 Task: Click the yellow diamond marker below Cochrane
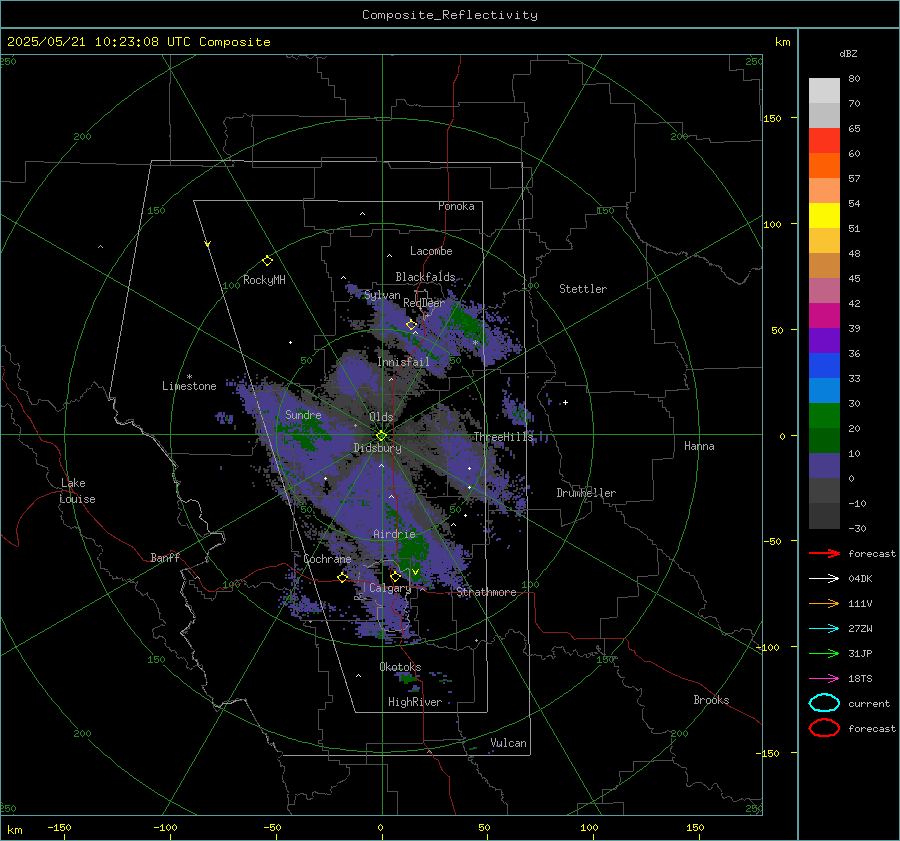pyautogui.click(x=343, y=577)
